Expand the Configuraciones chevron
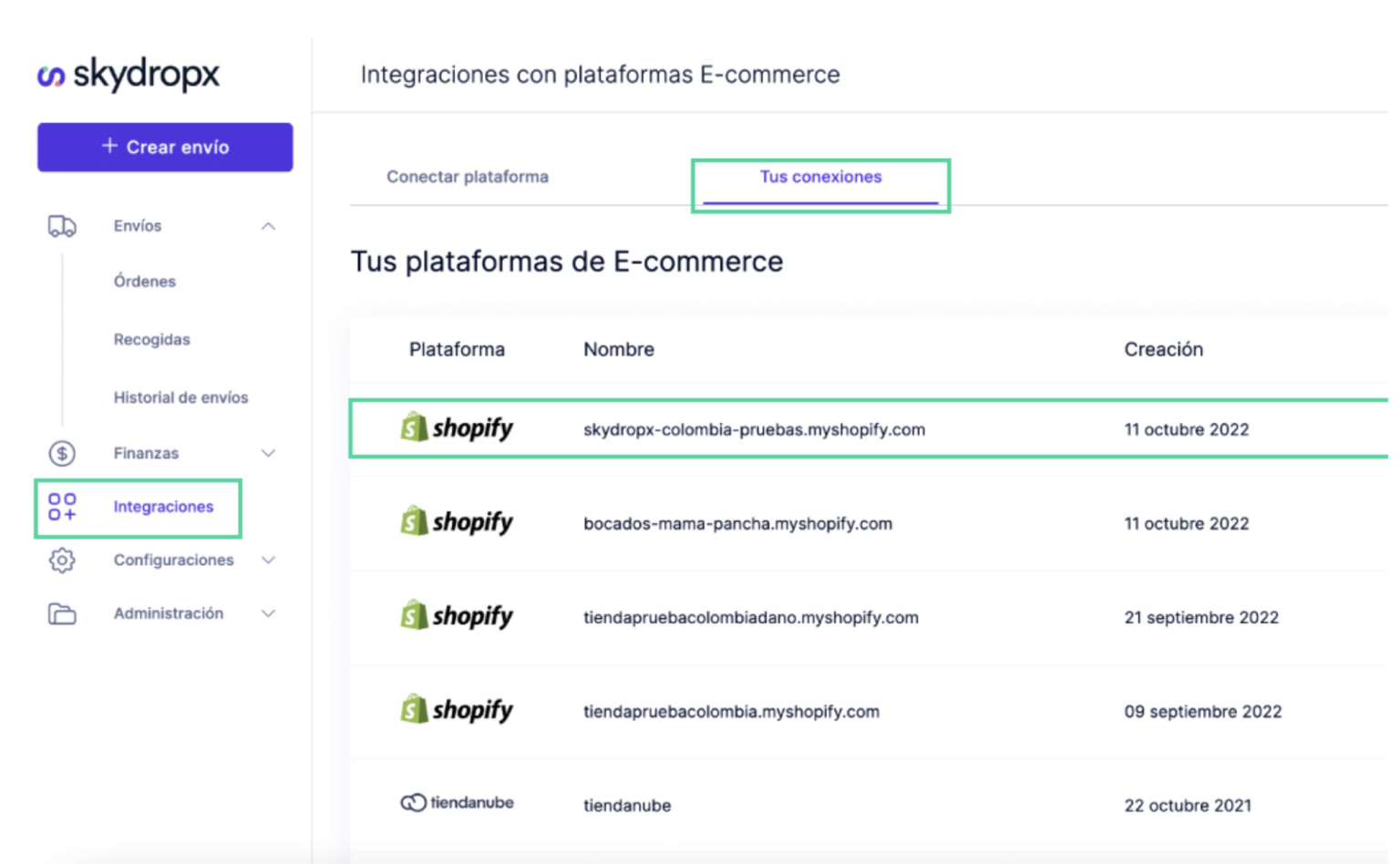 [268, 560]
